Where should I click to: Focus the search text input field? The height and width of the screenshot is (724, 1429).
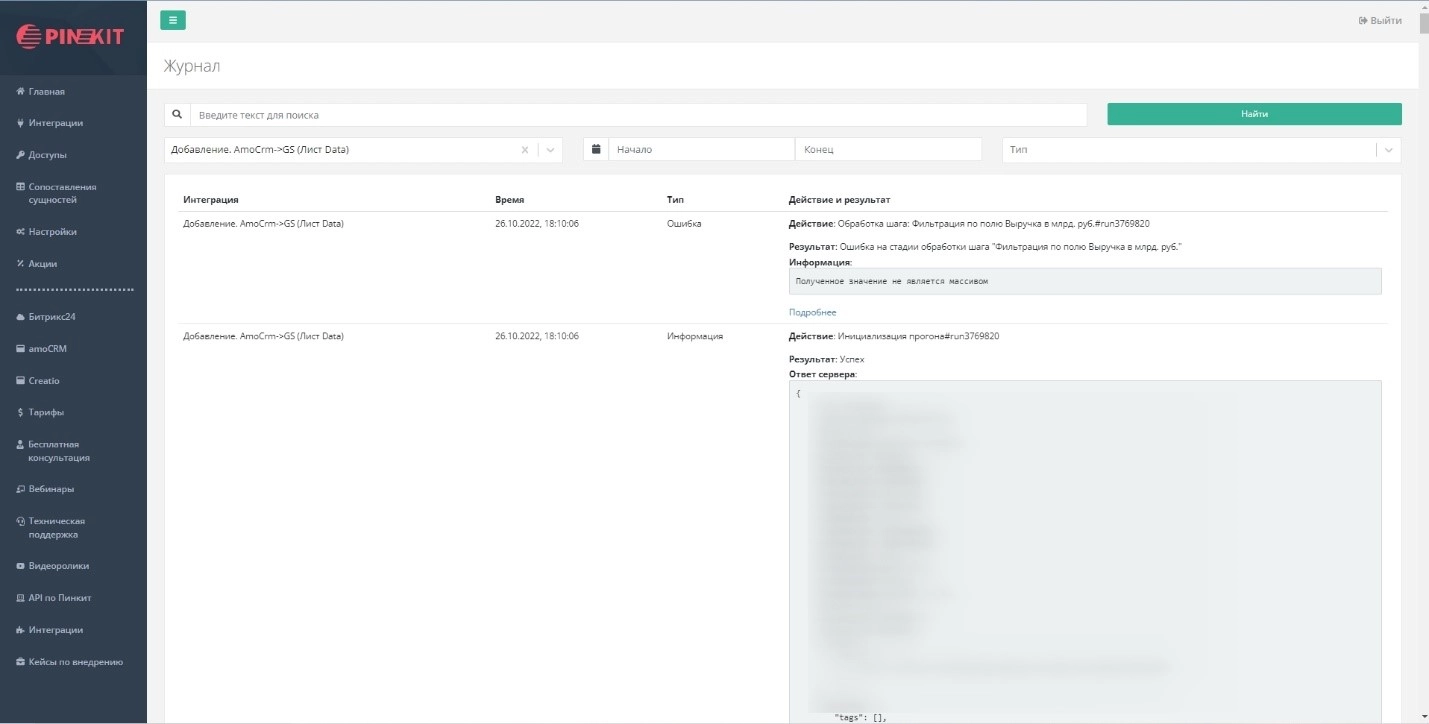638,115
